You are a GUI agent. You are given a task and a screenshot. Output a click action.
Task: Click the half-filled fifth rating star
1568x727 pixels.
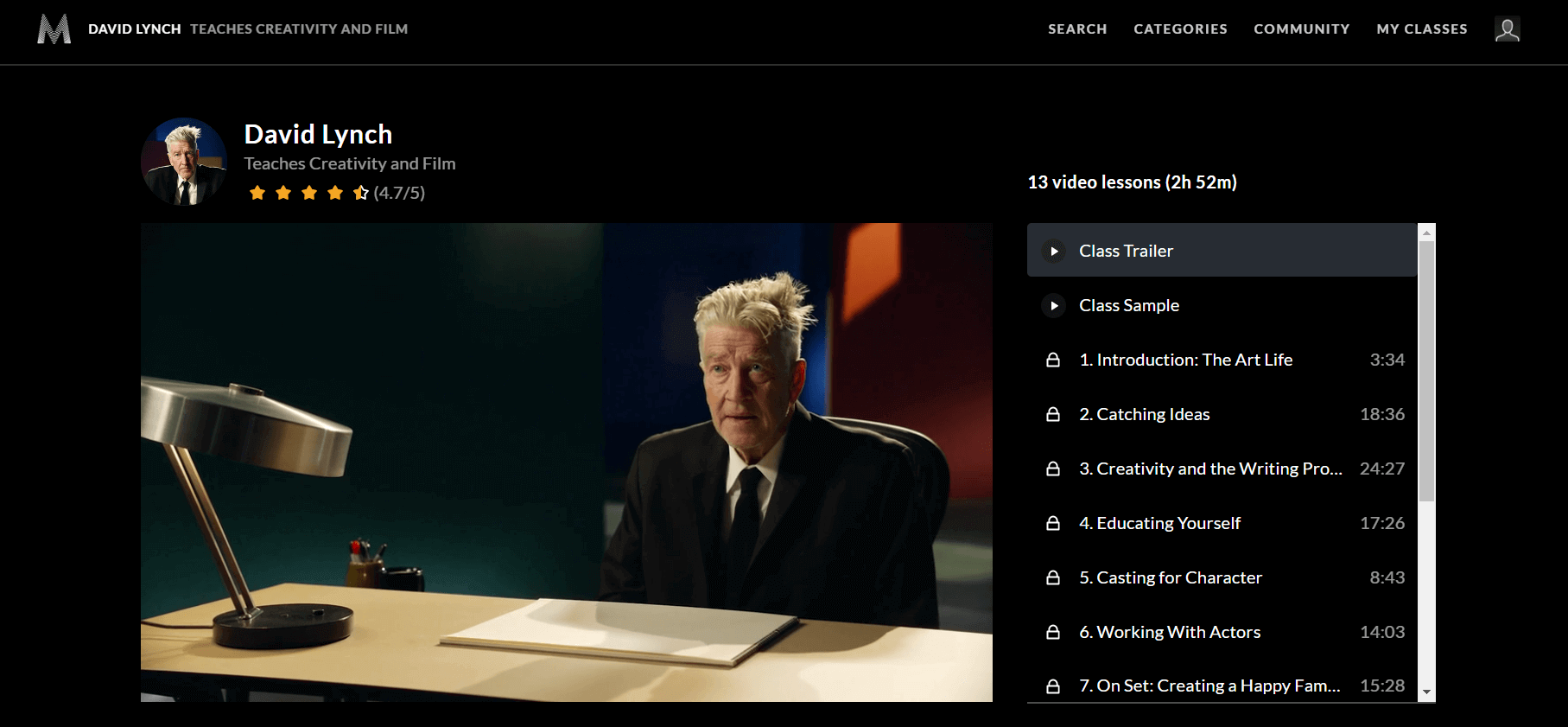[x=361, y=193]
